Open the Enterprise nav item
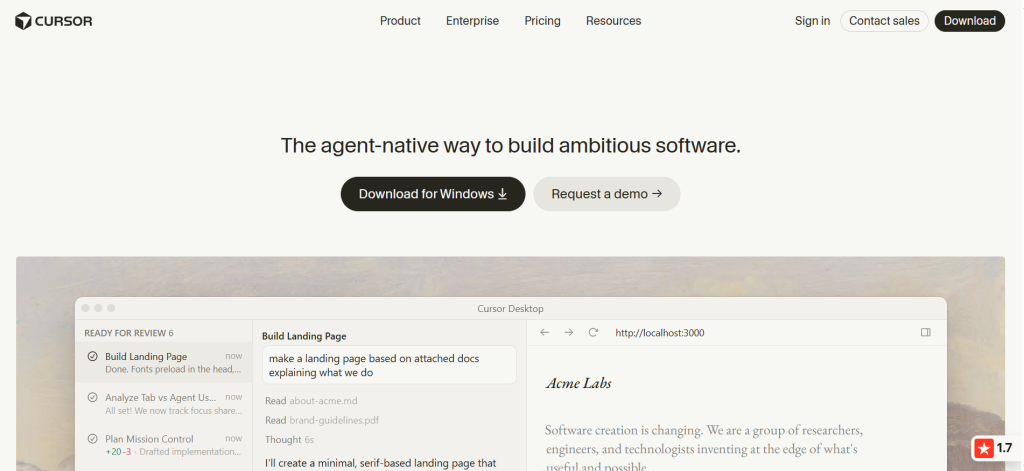Image resolution: width=1024 pixels, height=471 pixels. pos(472,21)
